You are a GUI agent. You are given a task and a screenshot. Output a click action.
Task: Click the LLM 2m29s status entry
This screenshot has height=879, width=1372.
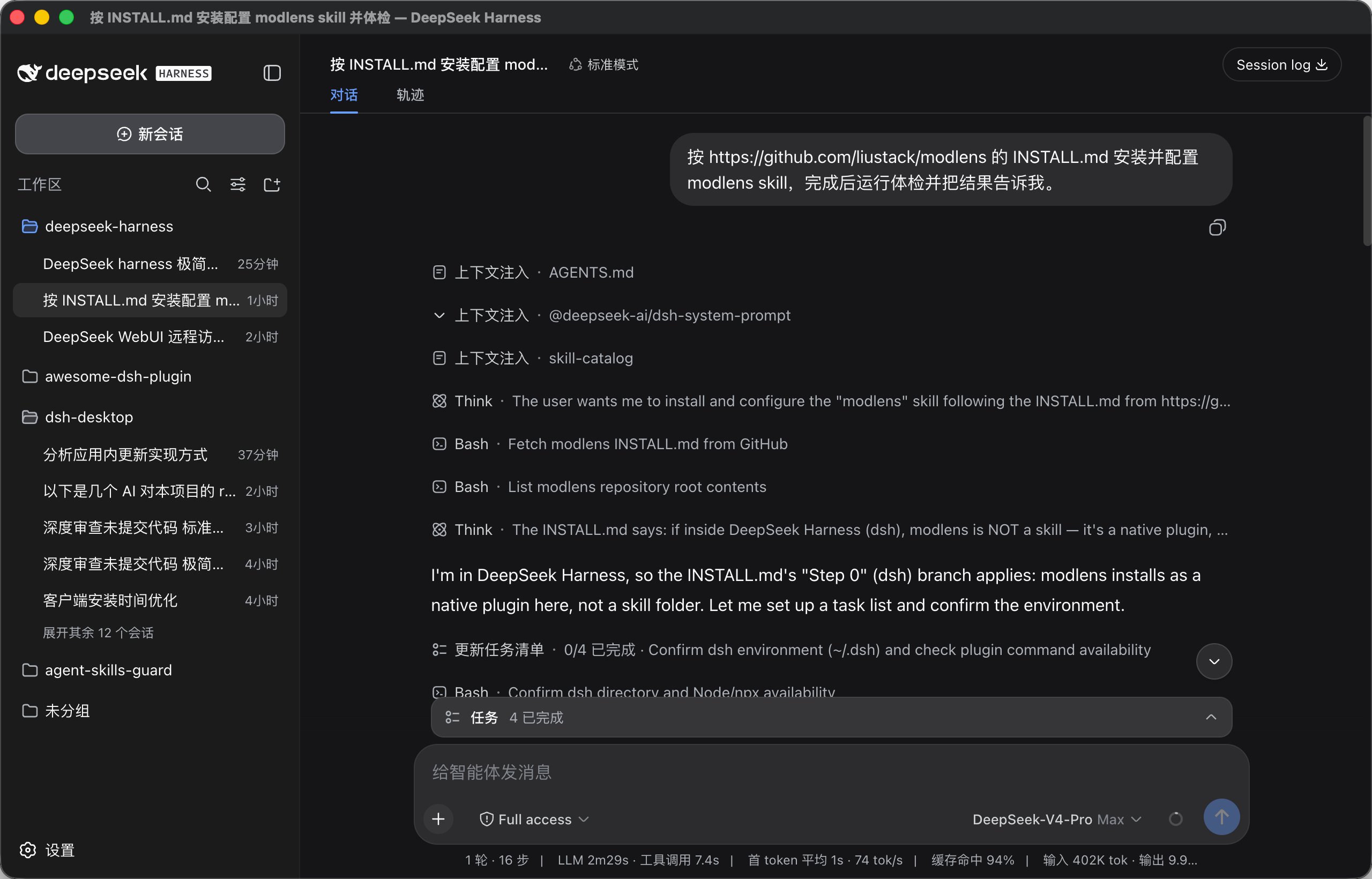tap(638, 860)
